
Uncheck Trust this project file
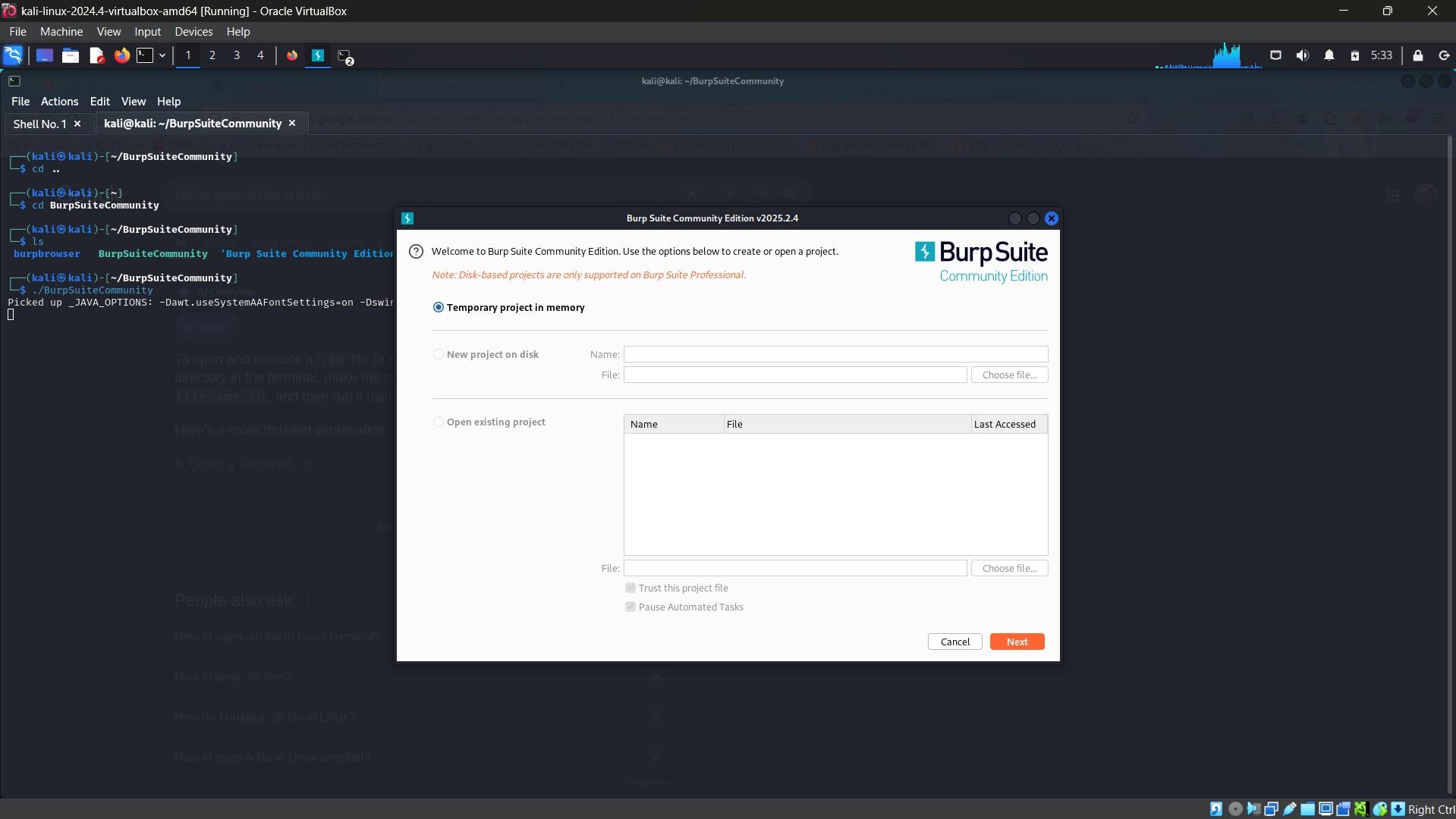(x=630, y=588)
